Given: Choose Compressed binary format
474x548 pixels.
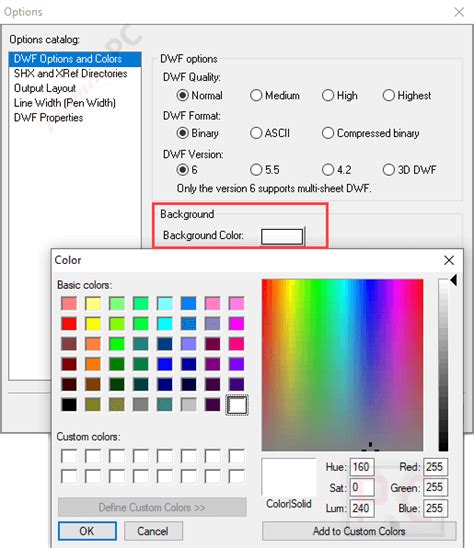Looking at the screenshot, I should pyautogui.click(x=370, y=133).
